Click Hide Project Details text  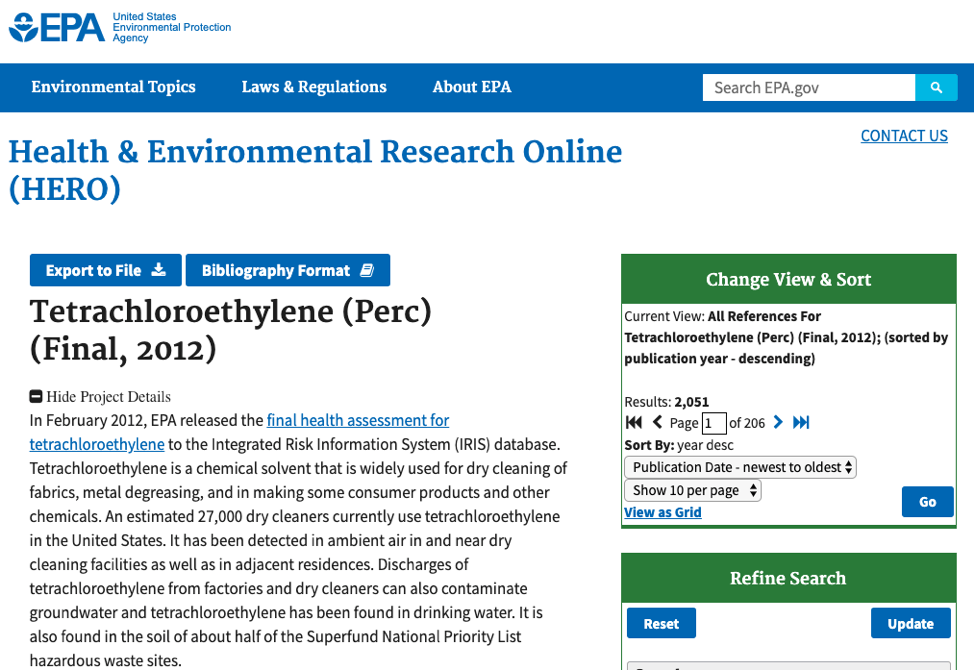108,397
